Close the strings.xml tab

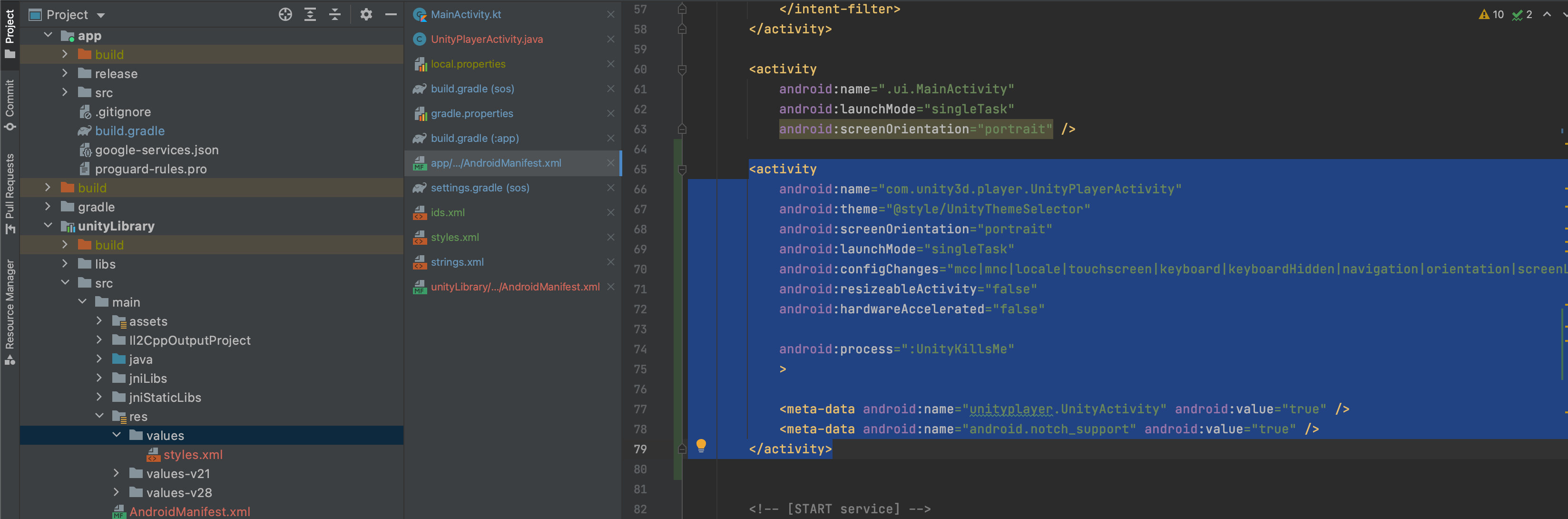pyautogui.click(x=610, y=262)
